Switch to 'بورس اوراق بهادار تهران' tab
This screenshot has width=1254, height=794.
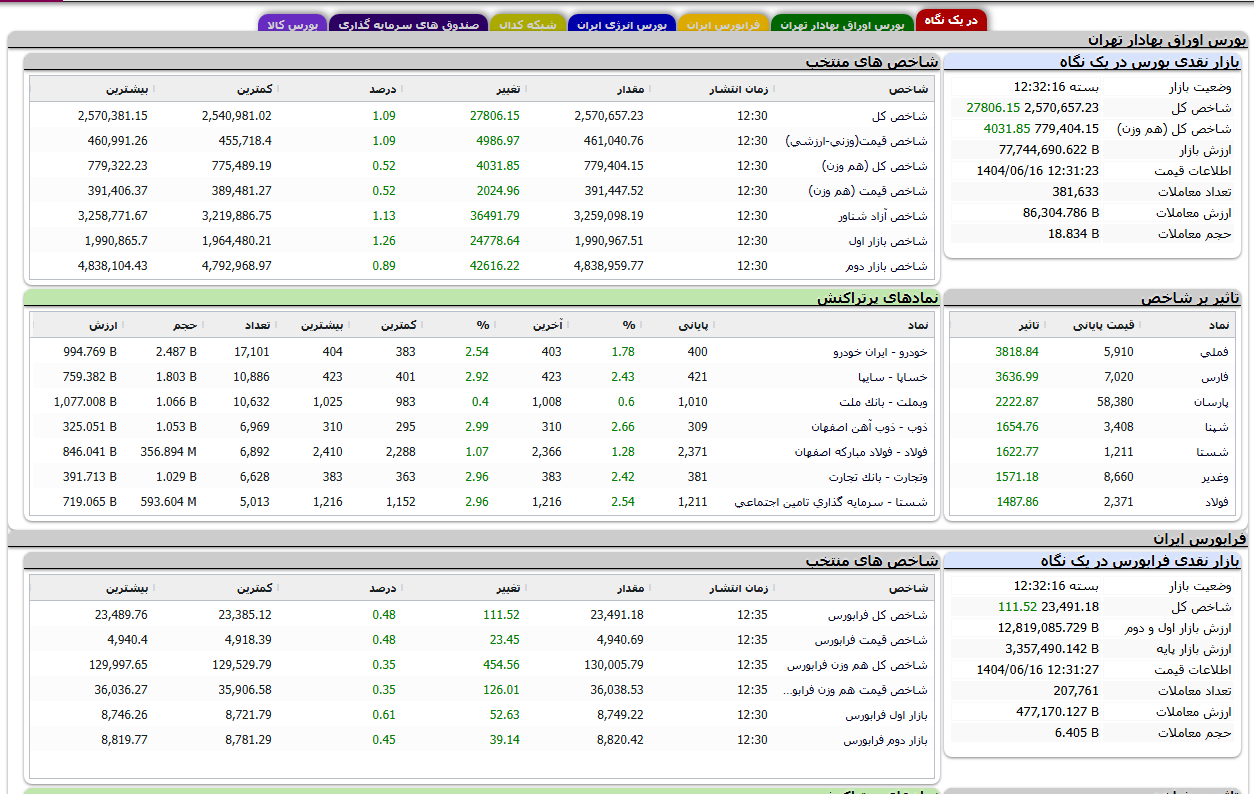pos(842,24)
